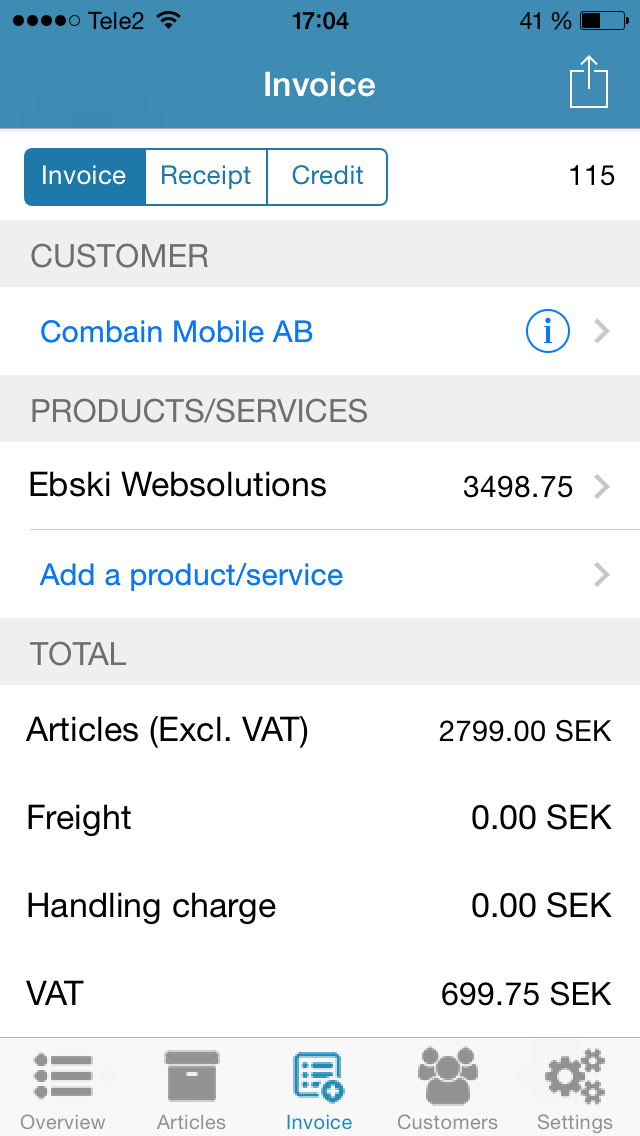Expand the Combain Mobile AB row chevron
Viewport: 640px width, 1136px height.
[601, 331]
